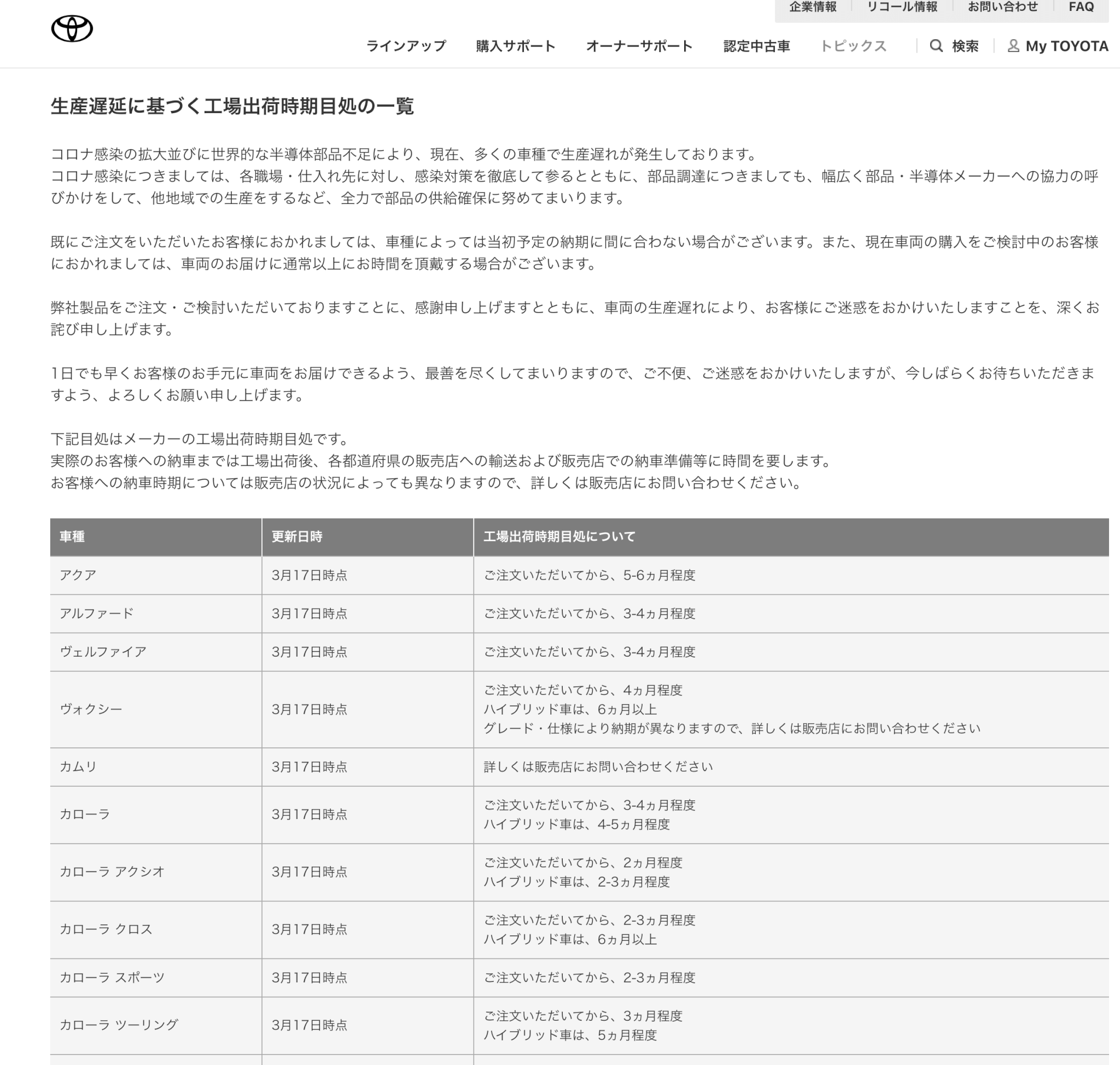Click the My TOYOTA user icon
The height and width of the screenshot is (1065, 1120).
pos(1013,46)
